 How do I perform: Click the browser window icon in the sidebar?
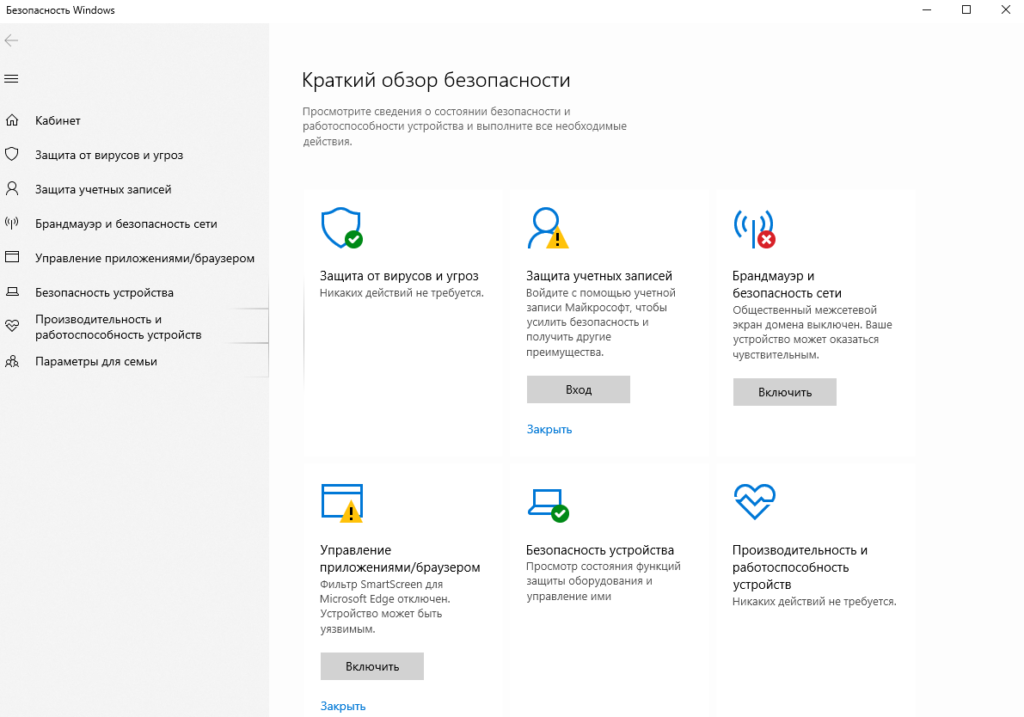(x=12, y=257)
